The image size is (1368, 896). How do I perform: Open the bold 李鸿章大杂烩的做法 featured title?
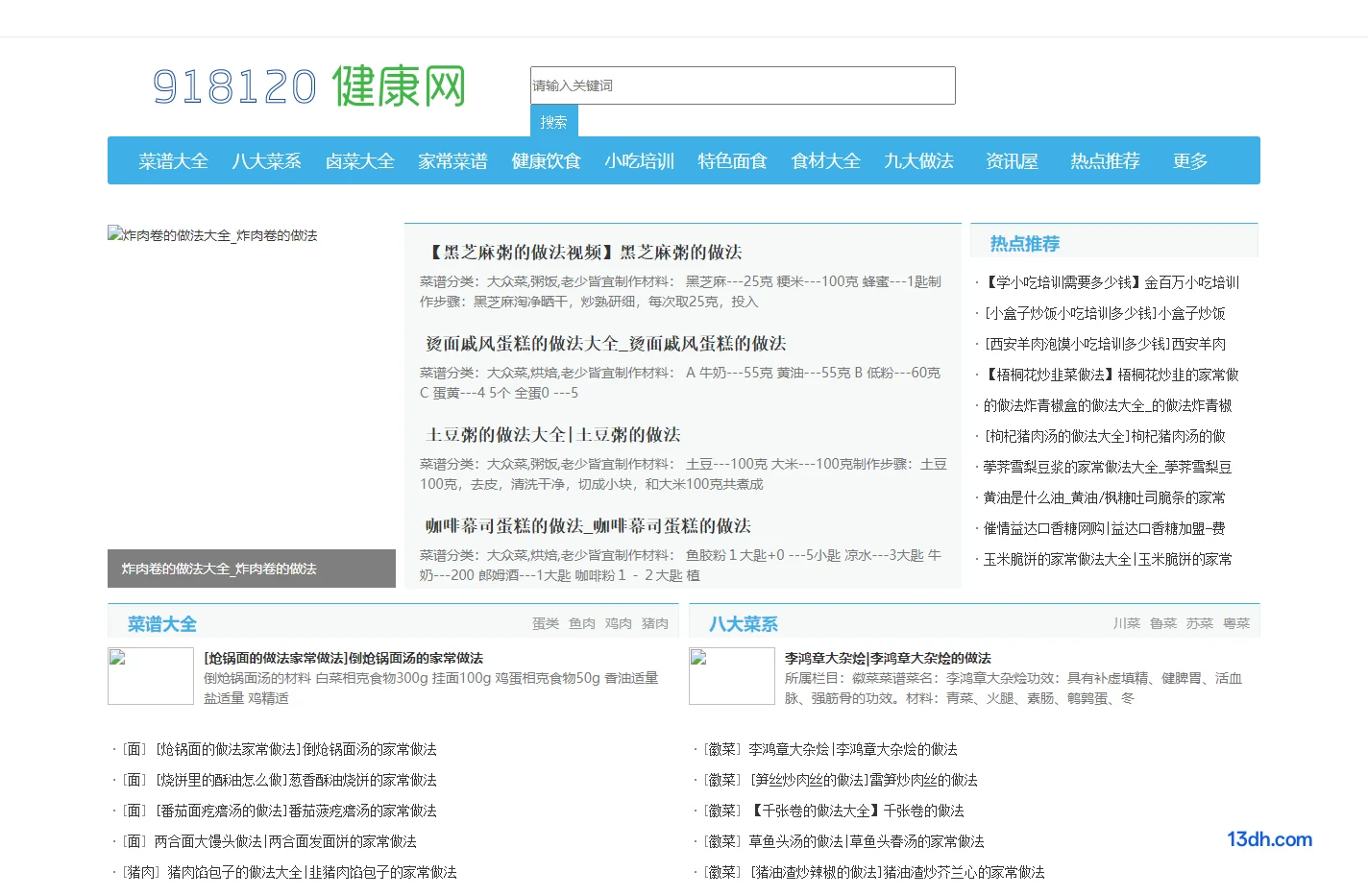[x=888, y=658]
